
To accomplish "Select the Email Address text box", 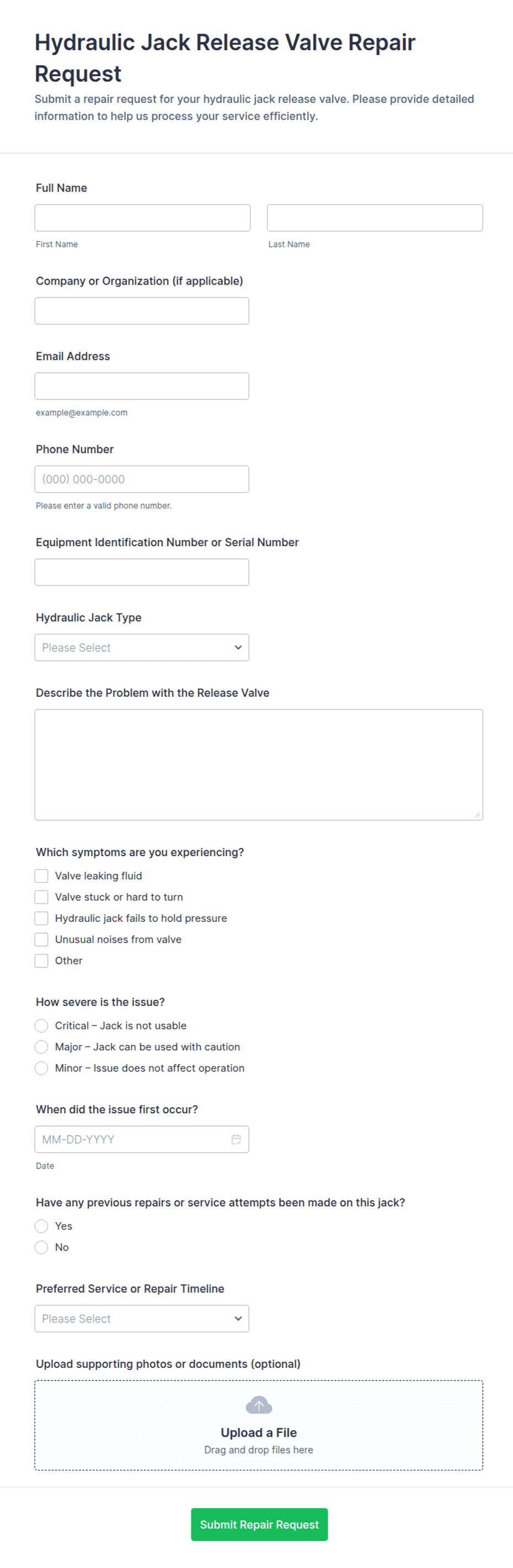I will [x=142, y=386].
